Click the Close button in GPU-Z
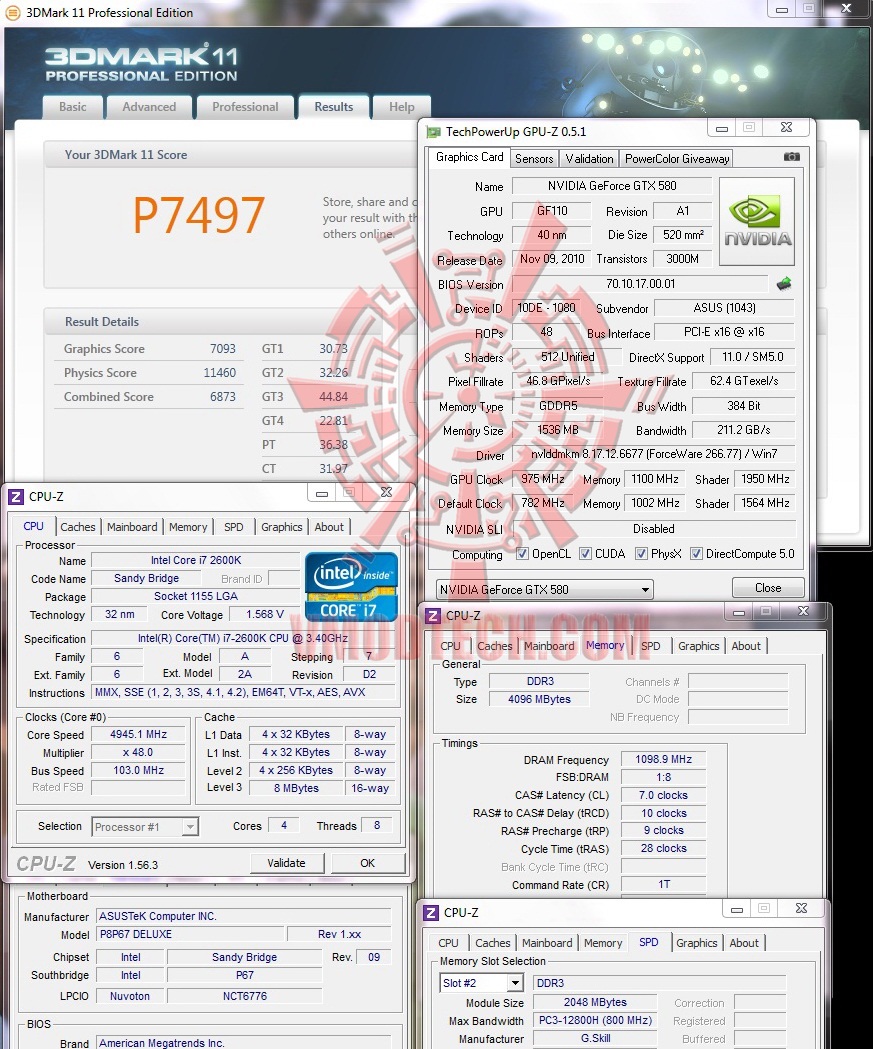Viewport: 873px width, 1049px height. 768,588
